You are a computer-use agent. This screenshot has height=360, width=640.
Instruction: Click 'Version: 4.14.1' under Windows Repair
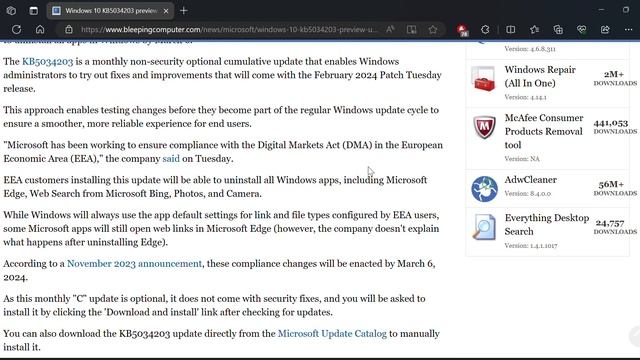coord(525,97)
